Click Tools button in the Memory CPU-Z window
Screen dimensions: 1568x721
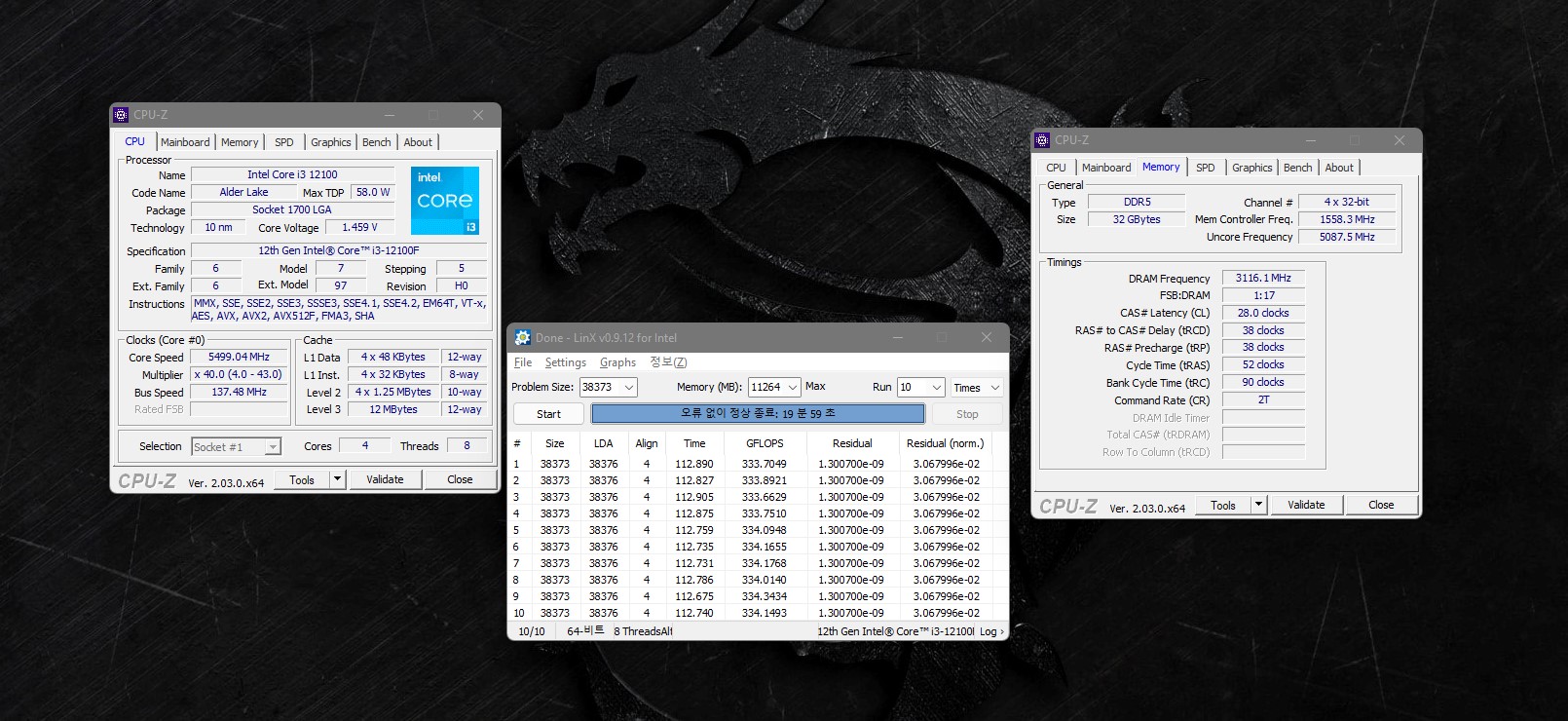[1223, 505]
